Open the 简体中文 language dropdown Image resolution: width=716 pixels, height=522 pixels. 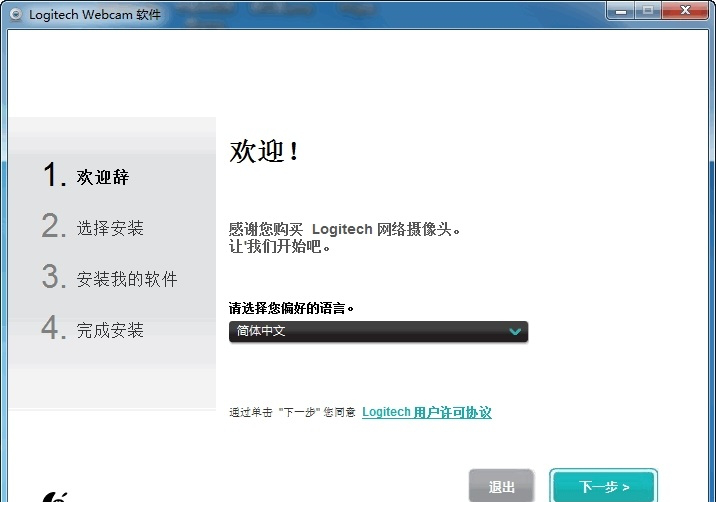[x=377, y=331]
